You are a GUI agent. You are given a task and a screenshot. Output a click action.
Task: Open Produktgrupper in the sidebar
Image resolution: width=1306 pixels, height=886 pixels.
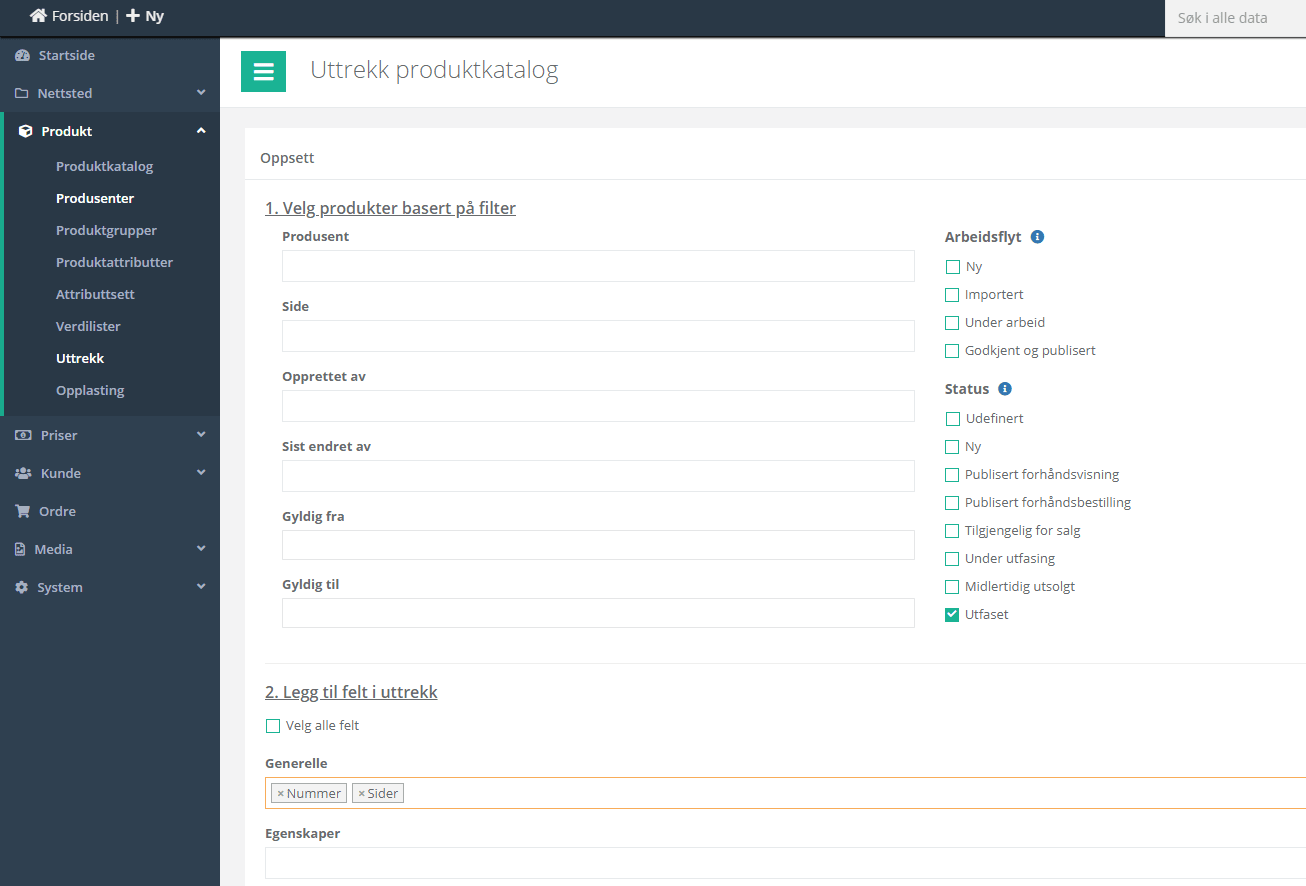[x=106, y=230]
